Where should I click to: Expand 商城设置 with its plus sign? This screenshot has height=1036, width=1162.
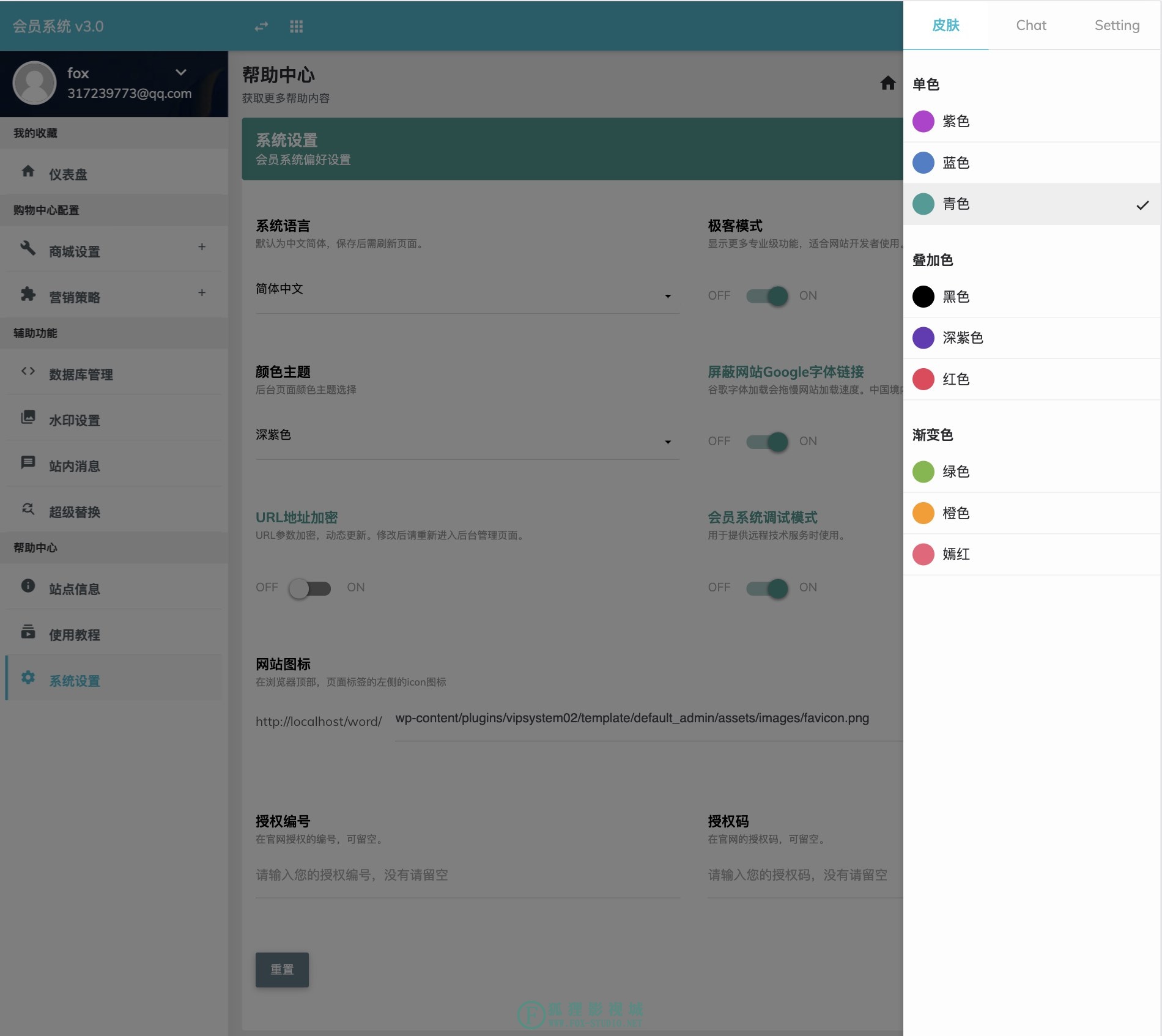click(x=202, y=246)
